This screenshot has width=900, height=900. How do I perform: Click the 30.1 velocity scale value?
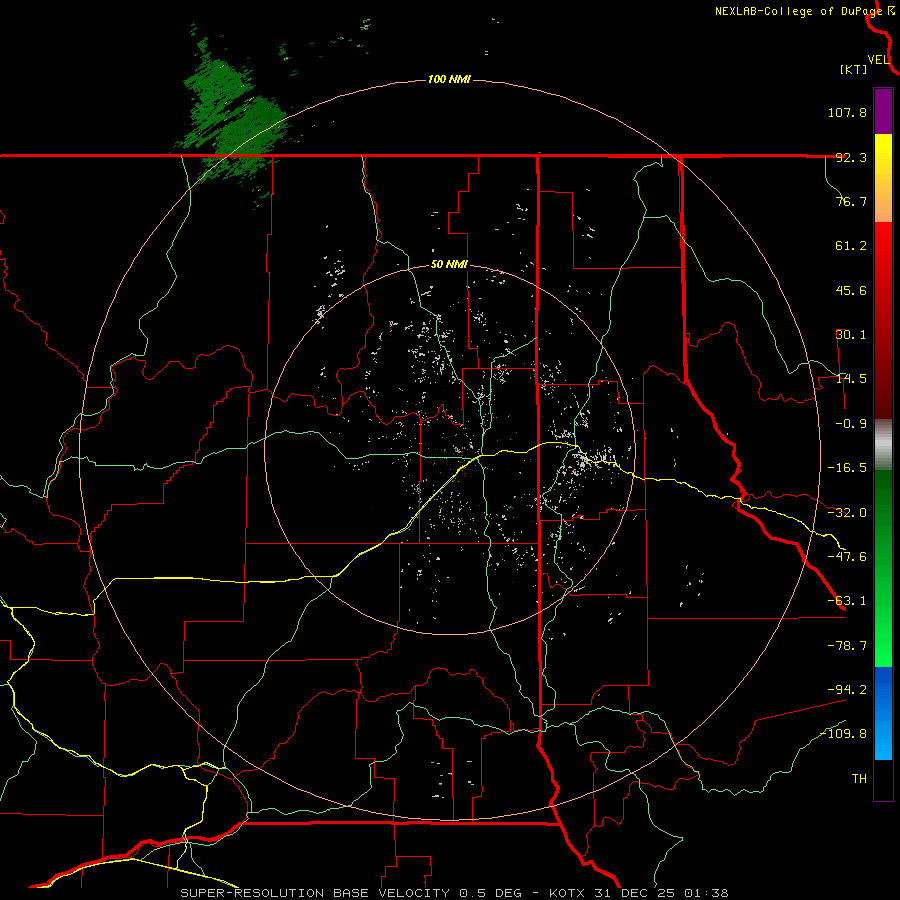(x=851, y=335)
